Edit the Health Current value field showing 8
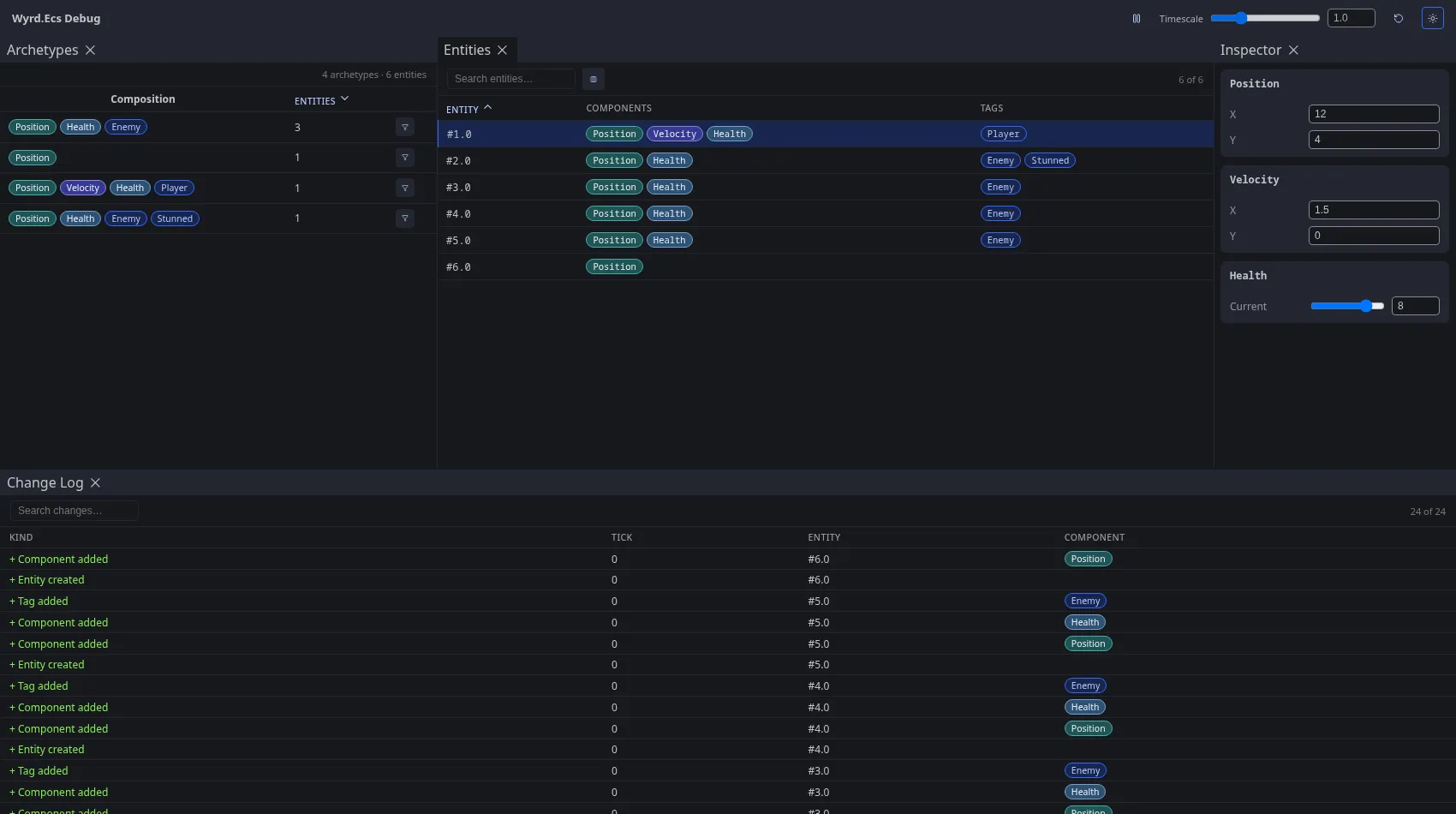Viewport: 1456px width, 814px height. 1416,306
